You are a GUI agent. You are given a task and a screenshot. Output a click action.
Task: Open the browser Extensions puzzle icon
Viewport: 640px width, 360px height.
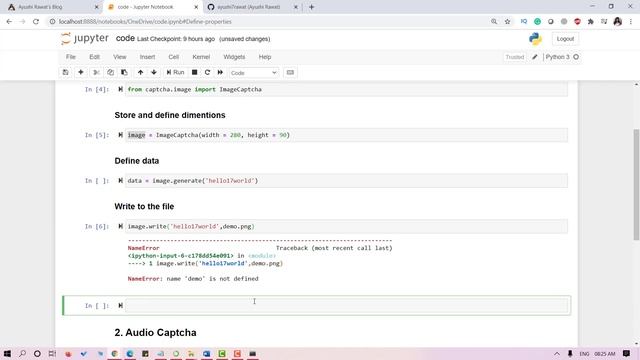[x=591, y=22]
